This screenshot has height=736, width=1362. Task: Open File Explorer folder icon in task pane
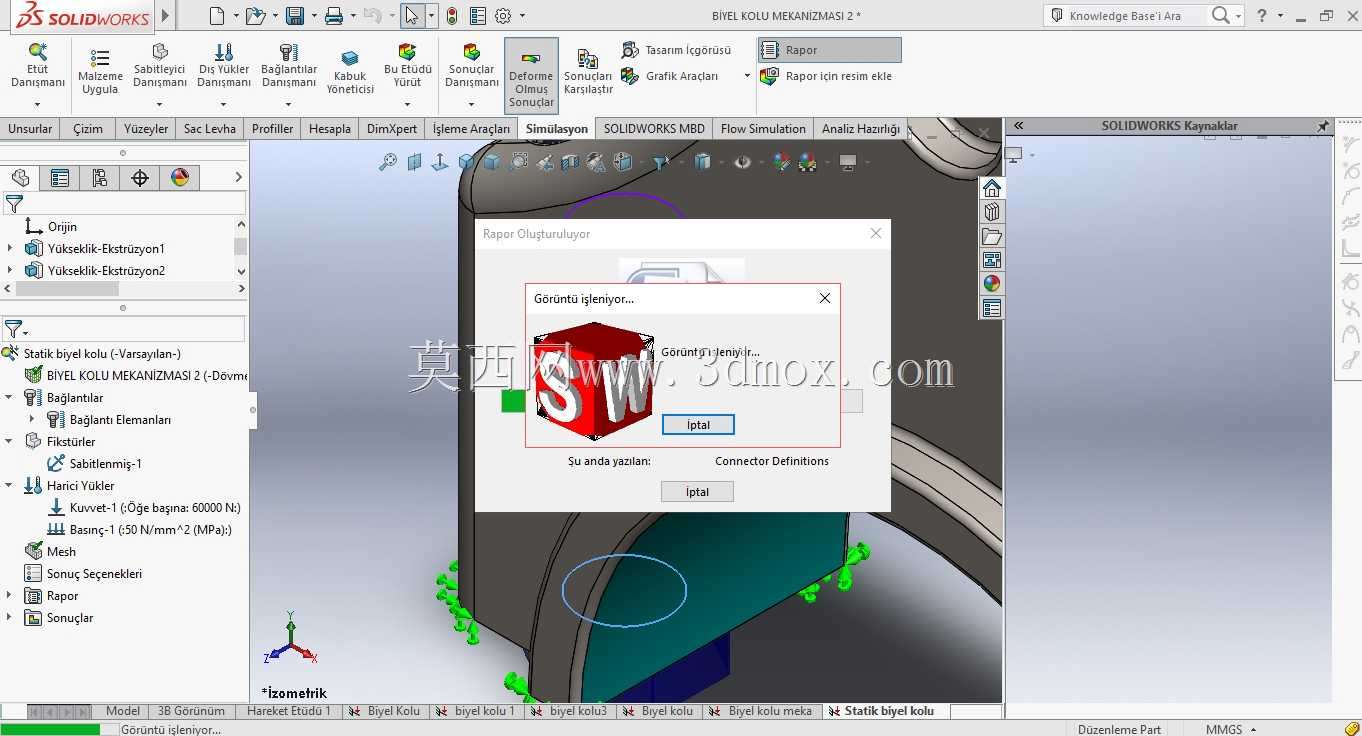coord(992,236)
